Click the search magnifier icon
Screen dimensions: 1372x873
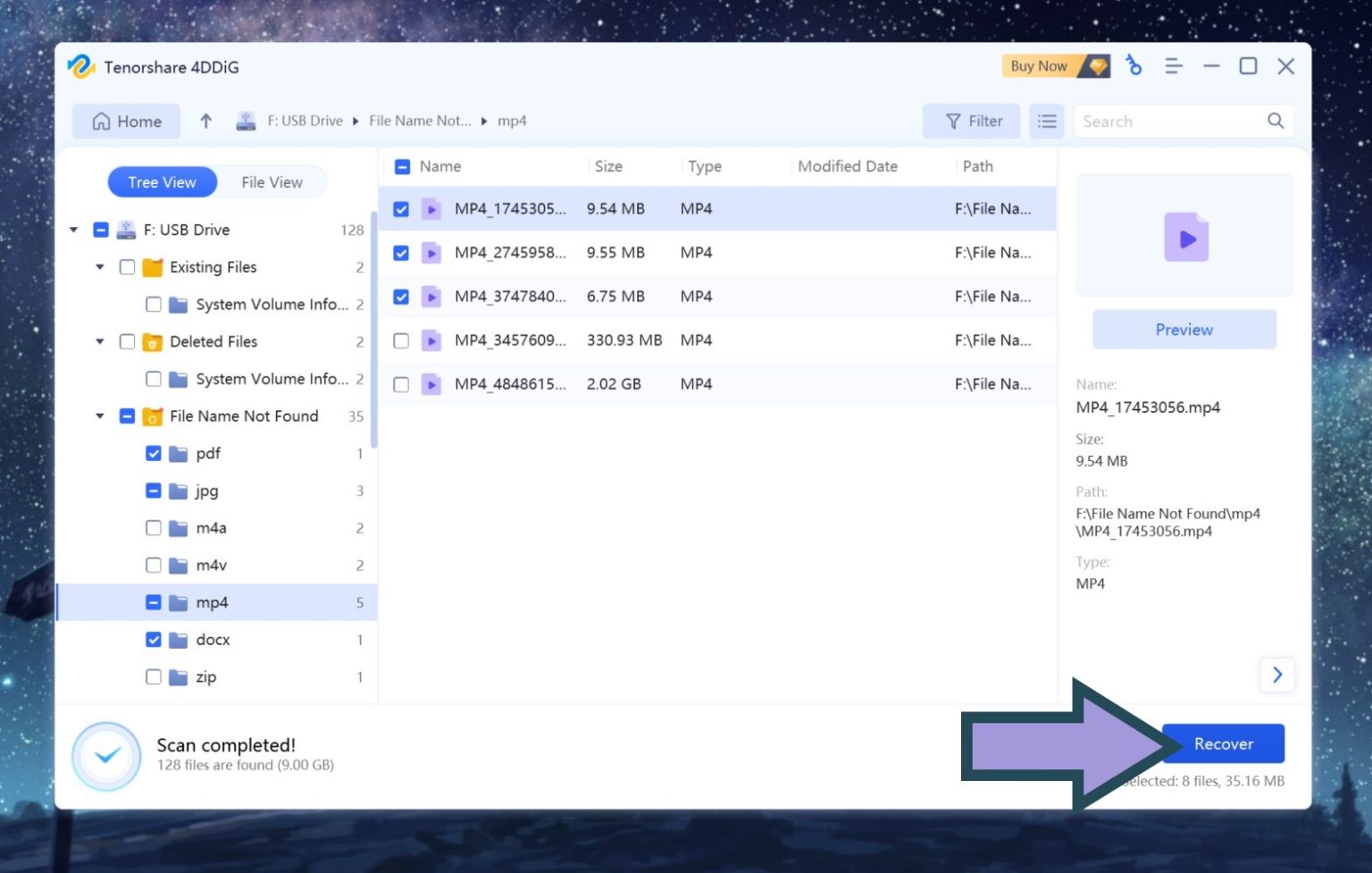(x=1276, y=121)
